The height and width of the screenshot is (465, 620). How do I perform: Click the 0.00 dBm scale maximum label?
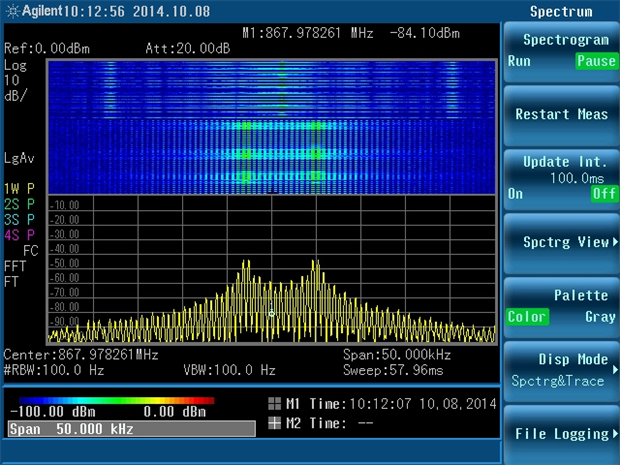point(174,412)
